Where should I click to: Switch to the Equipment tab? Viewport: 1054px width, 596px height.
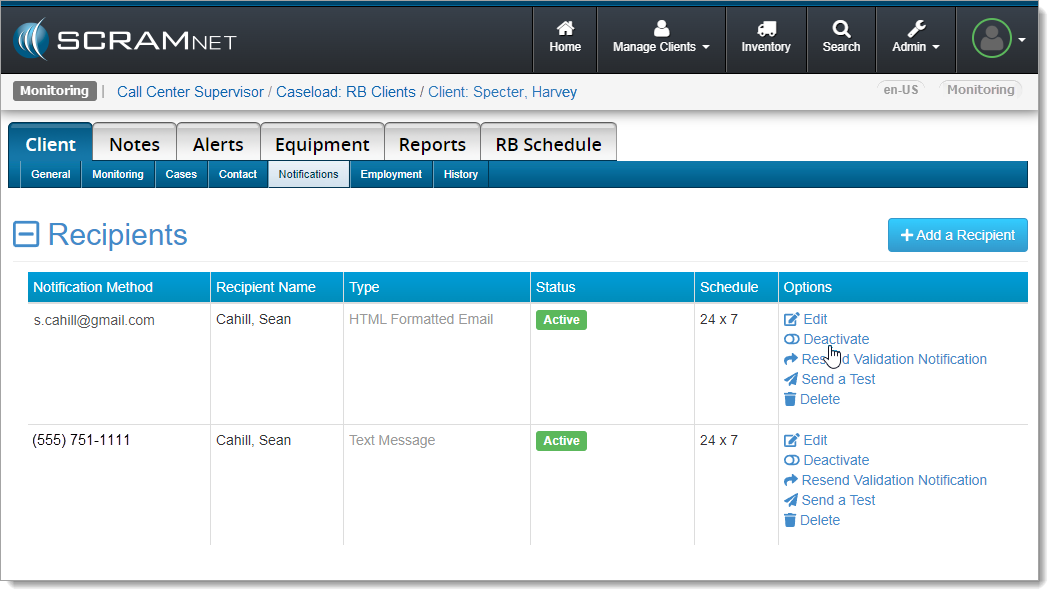322,144
